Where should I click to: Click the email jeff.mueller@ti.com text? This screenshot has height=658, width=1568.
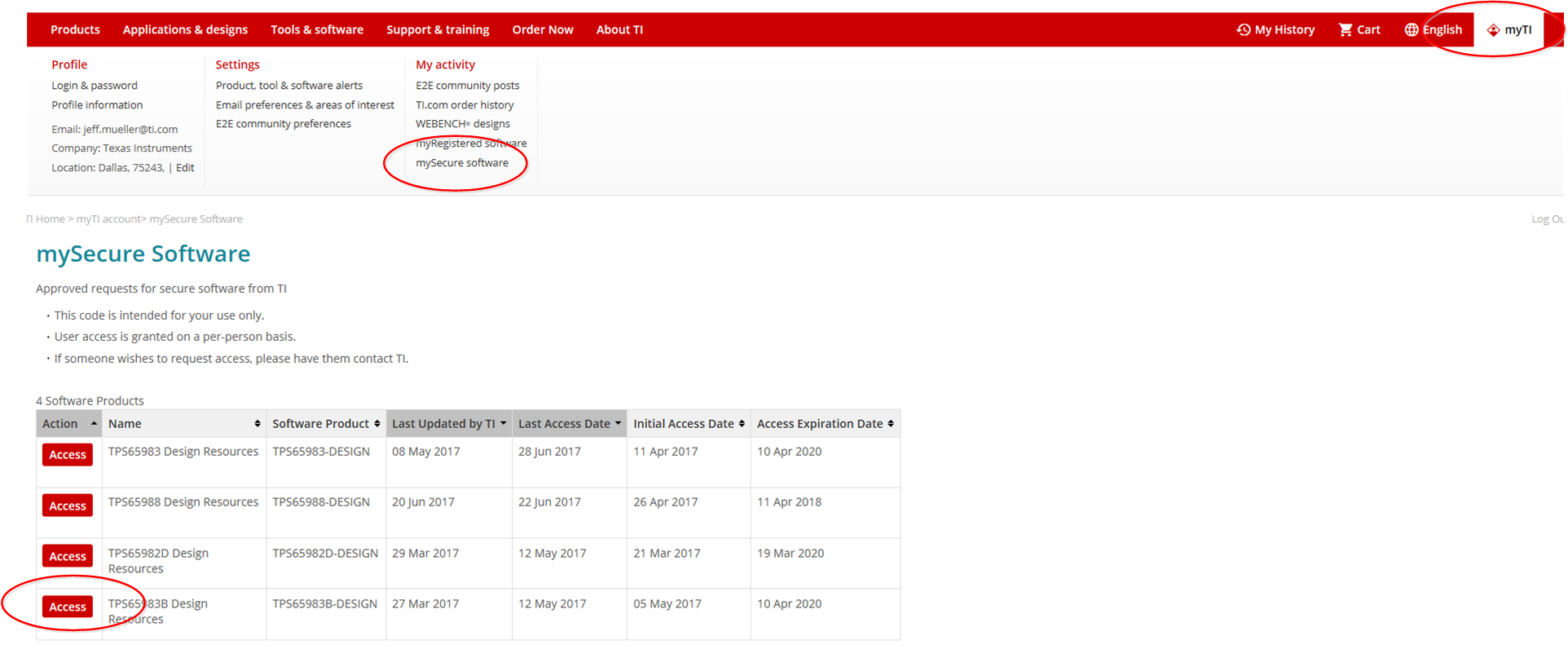click(x=130, y=130)
